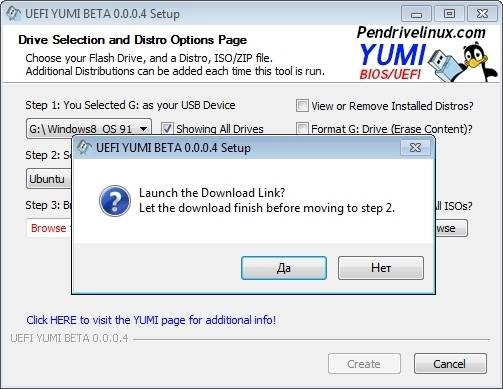Click 'UEFI YUMI BETA 0.0.0.4' footer text
This screenshot has height=389, width=503.
pyautogui.click(x=69, y=338)
